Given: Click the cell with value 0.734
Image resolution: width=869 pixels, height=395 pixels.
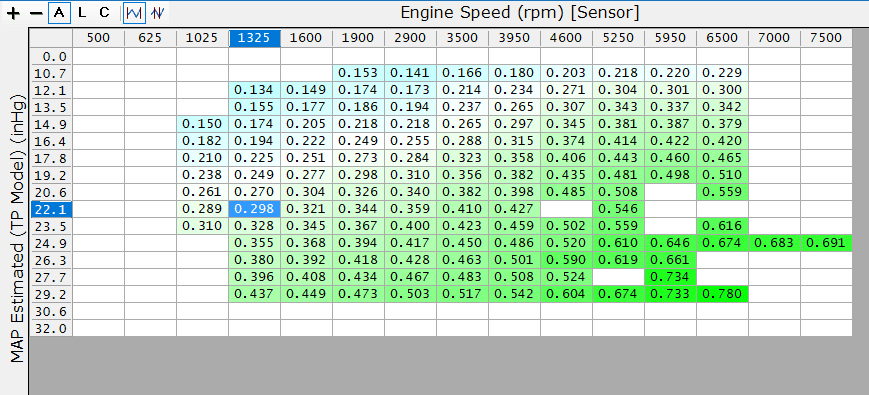Looking at the screenshot, I should (671, 278).
